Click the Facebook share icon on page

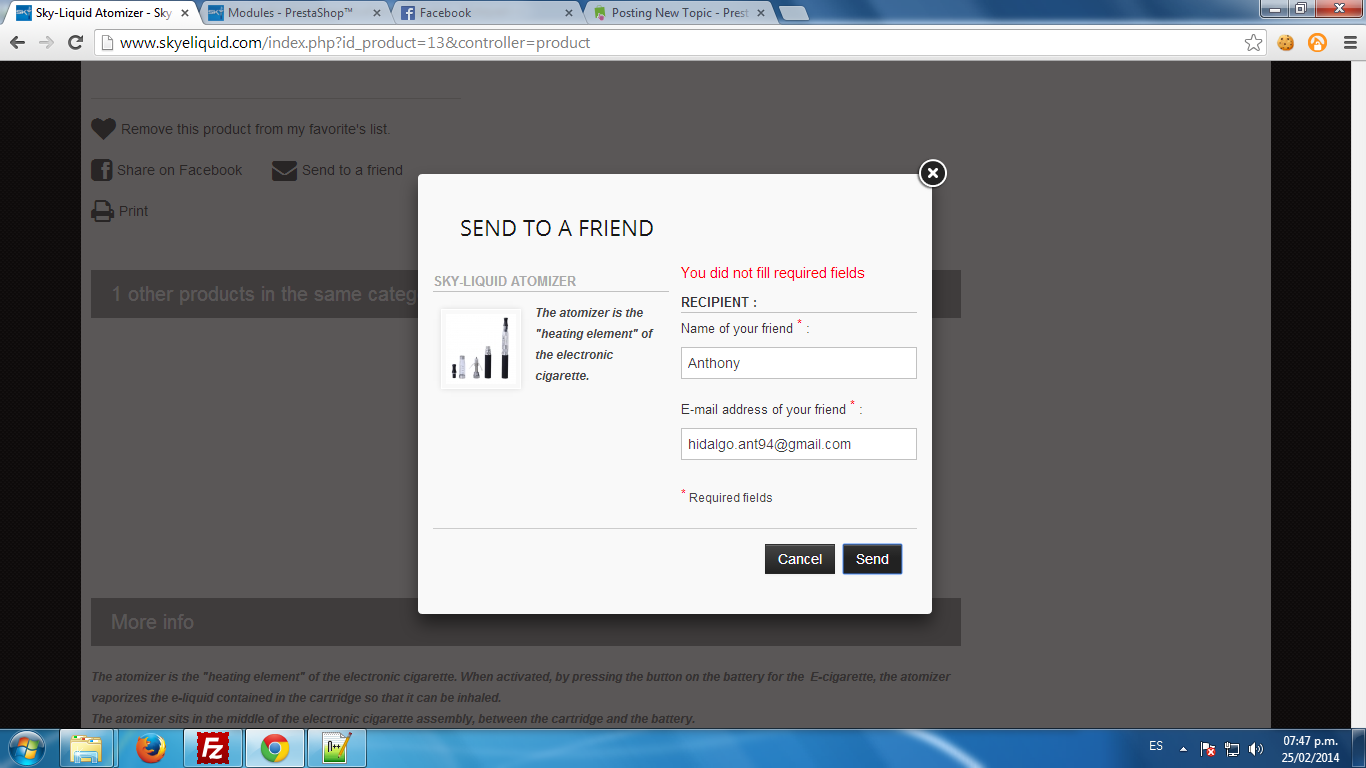[x=102, y=170]
